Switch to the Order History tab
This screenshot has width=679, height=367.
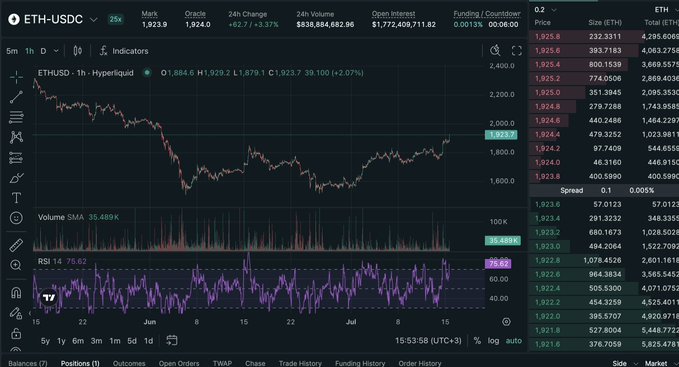click(x=420, y=363)
